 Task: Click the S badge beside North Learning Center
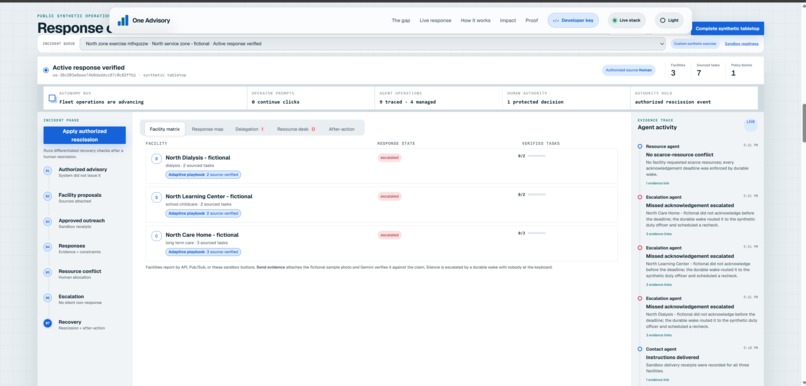[x=156, y=197]
